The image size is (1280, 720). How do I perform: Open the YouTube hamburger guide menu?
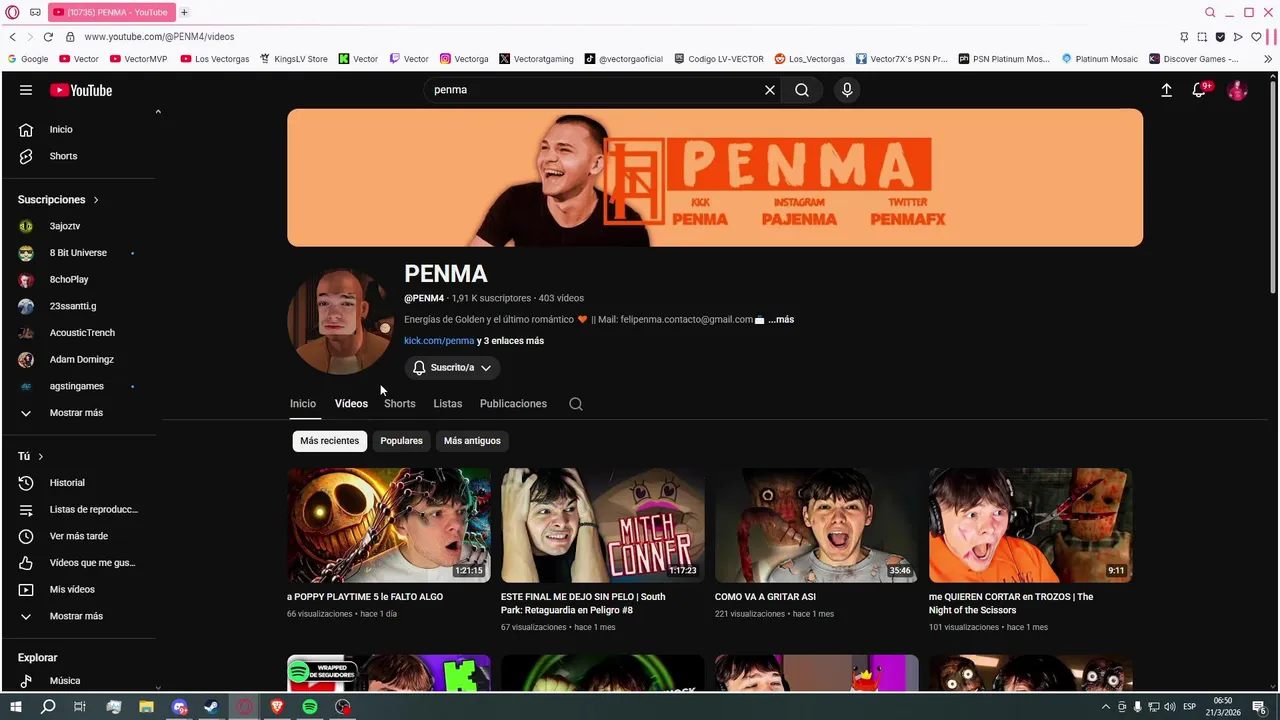(x=26, y=90)
